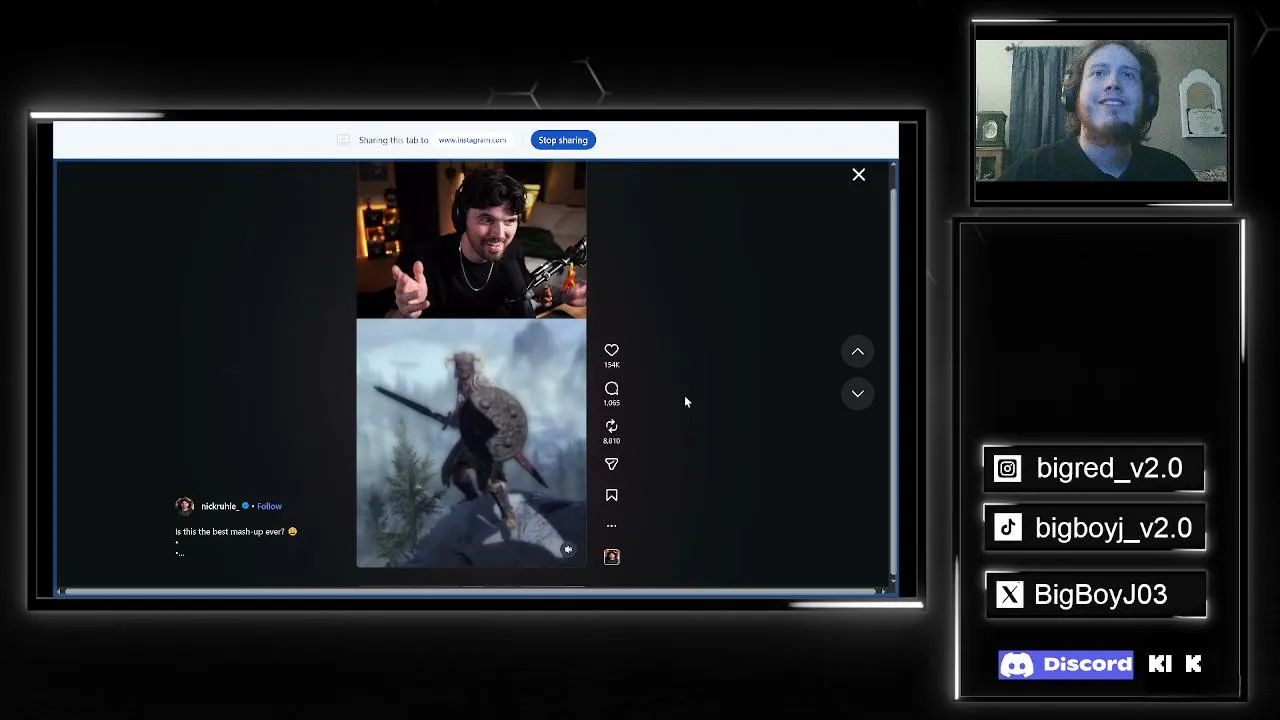The height and width of the screenshot is (720, 1280).
Task: Click the Kick logo beside Discord
Action: pos(1175,664)
